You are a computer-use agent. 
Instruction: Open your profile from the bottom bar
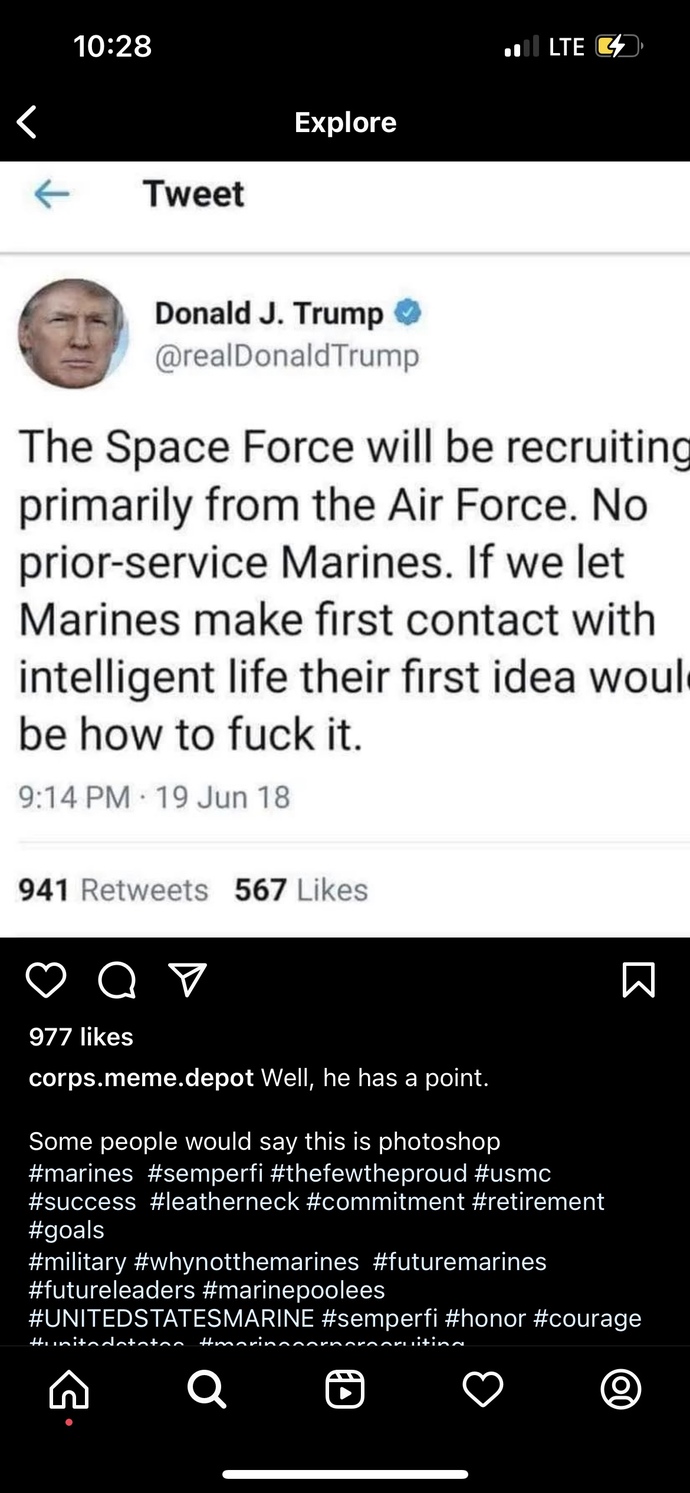point(621,1389)
